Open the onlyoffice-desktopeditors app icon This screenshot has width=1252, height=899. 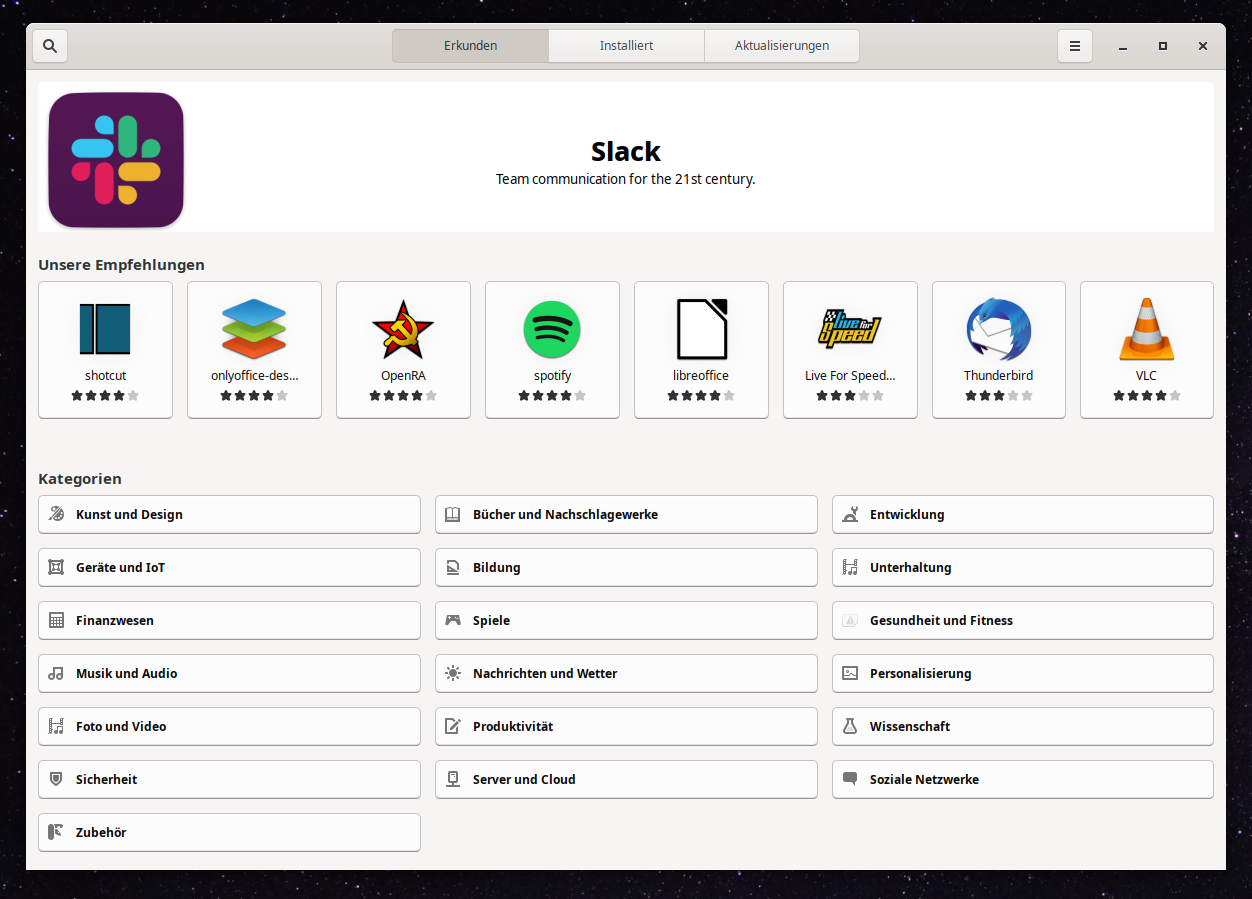point(254,329)
